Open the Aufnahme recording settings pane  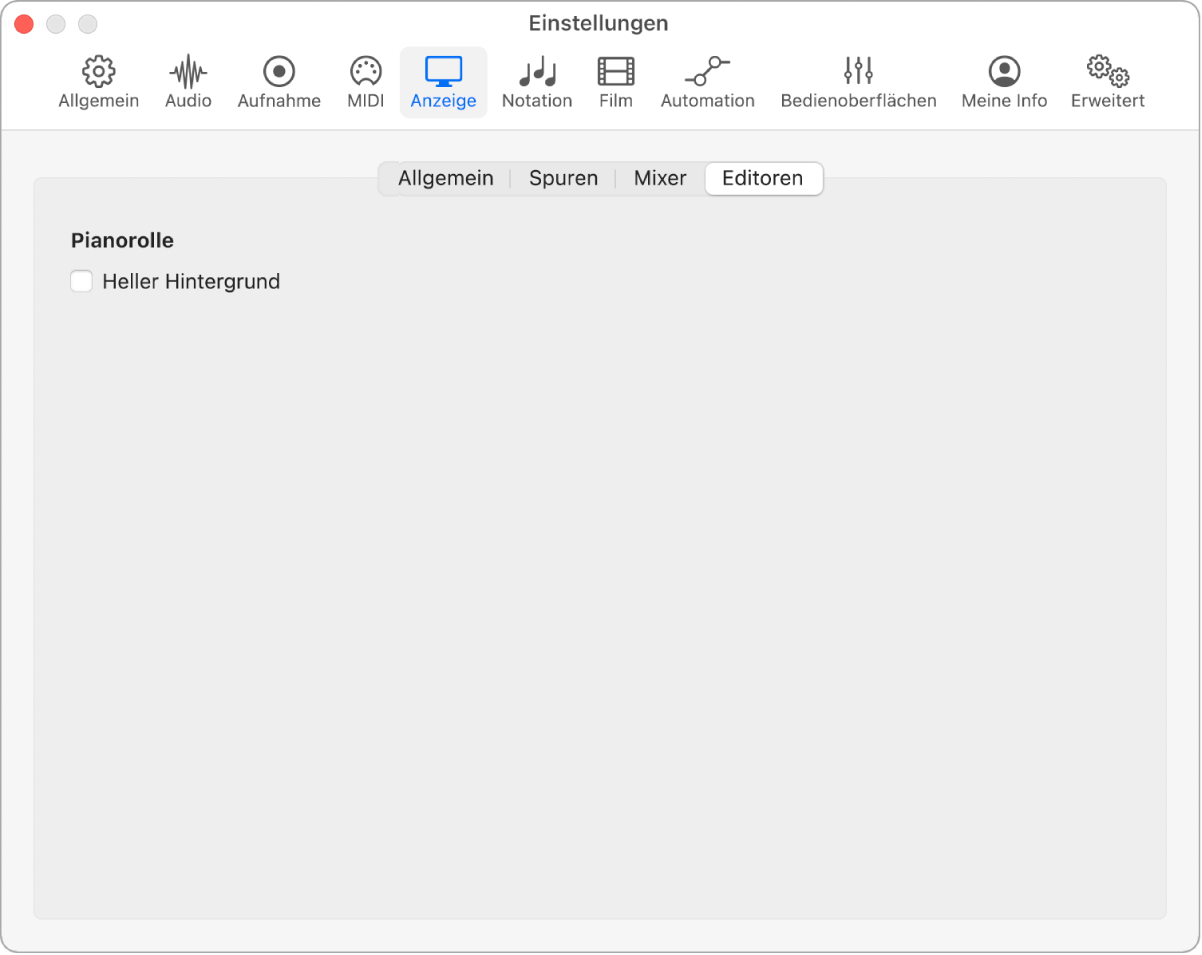click(x=279, y=83)
